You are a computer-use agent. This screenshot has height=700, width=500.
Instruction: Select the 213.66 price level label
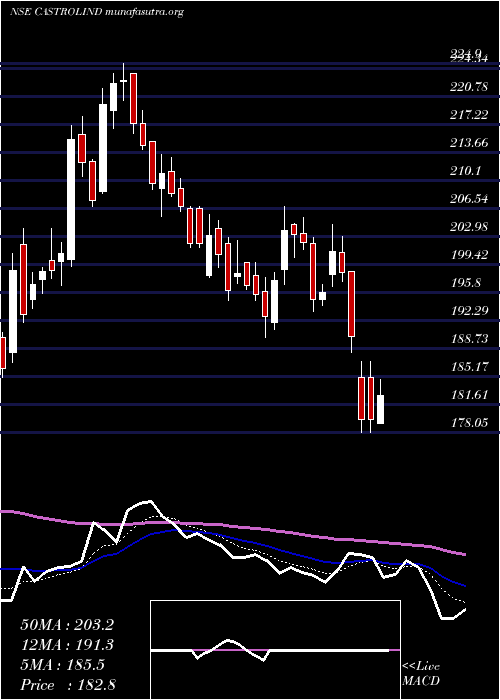point(469,143)
